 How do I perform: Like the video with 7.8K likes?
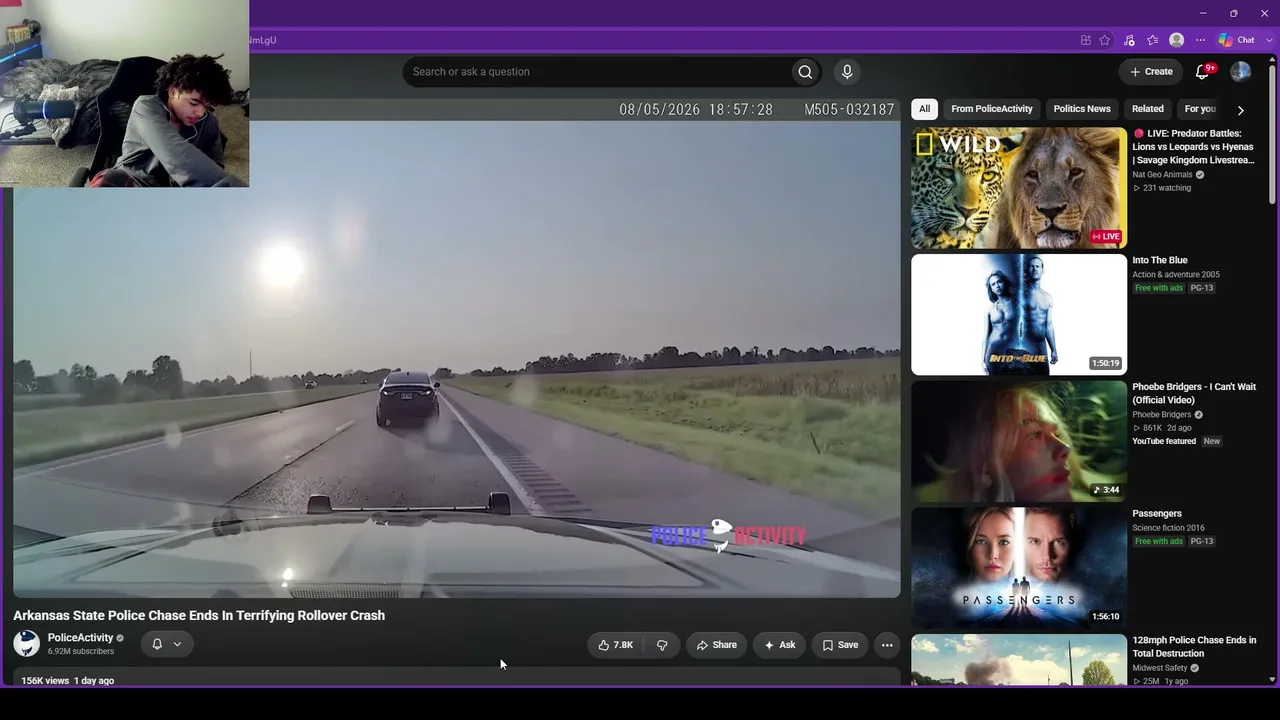[616, 645]
